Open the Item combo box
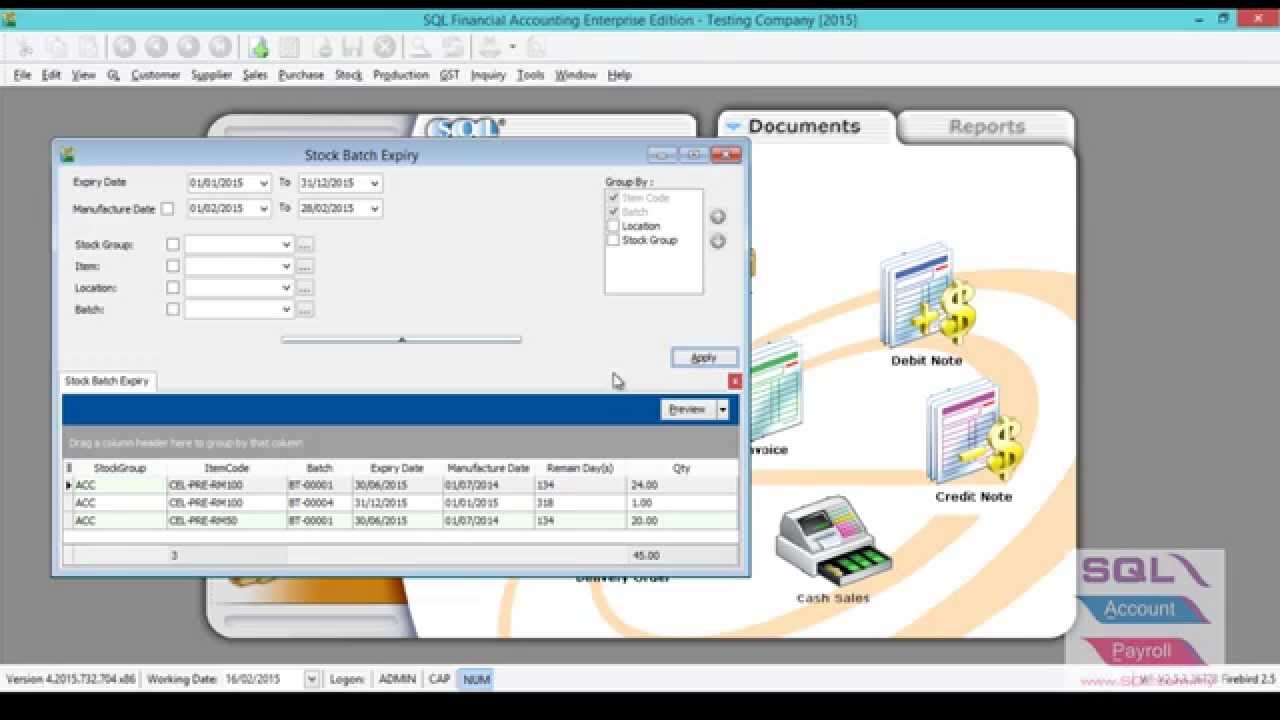The image size is (1280, 720). (x=286, y=266)
